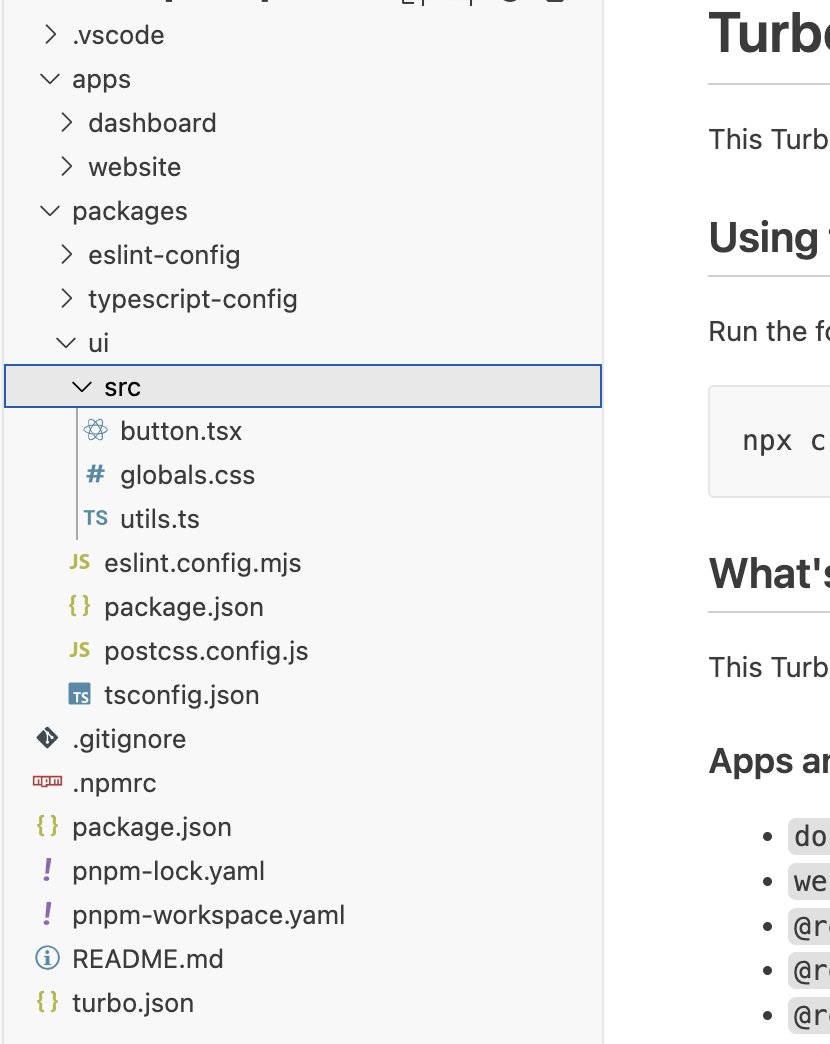Screen dimensions: 830x1044
Task: Expand the .vscode folder chevron
Action: point(50,35)
